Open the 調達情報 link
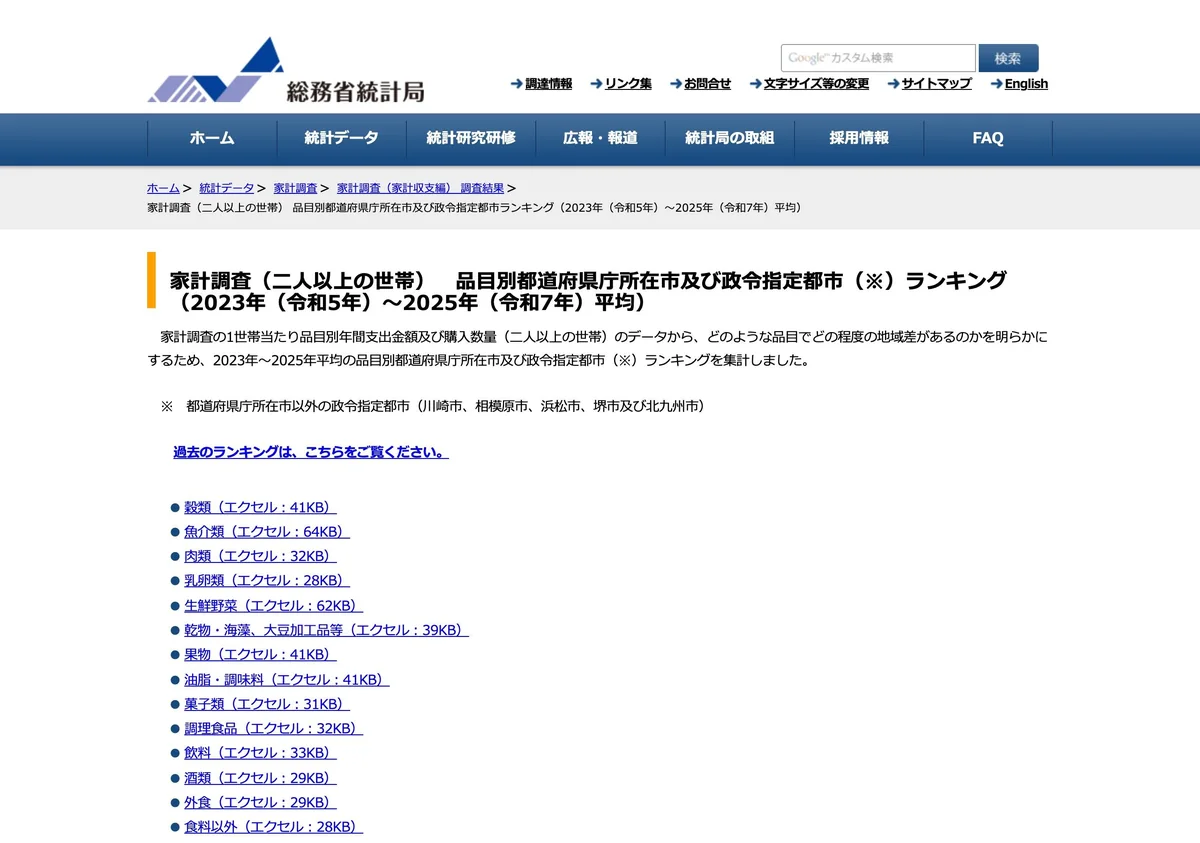 [549, 84]
